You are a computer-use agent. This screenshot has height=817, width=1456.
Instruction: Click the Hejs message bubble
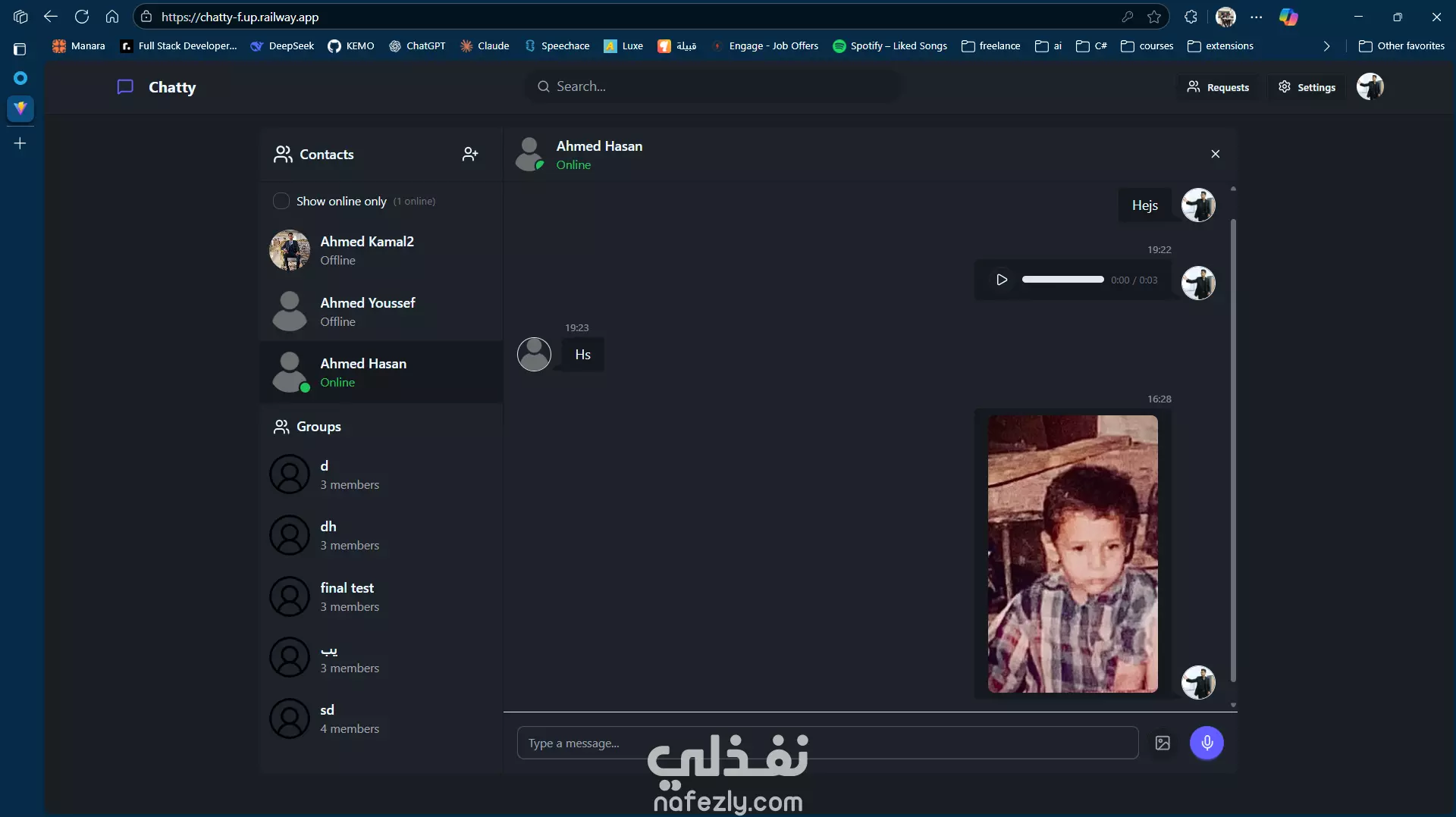(1144, 205)
